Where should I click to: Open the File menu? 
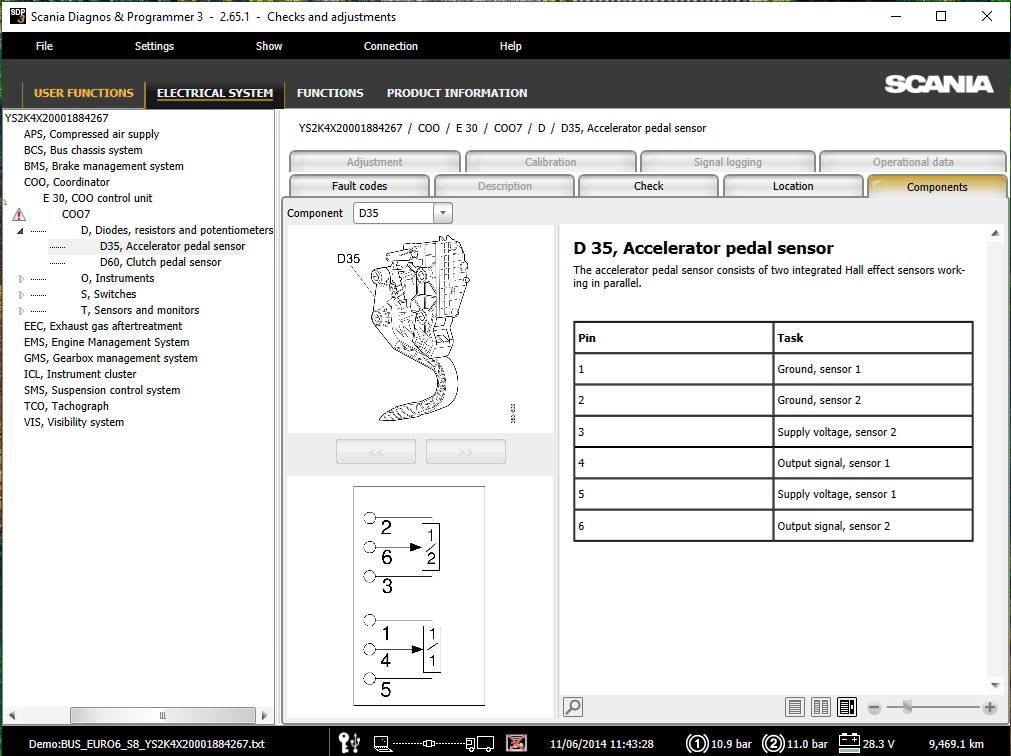44,46
